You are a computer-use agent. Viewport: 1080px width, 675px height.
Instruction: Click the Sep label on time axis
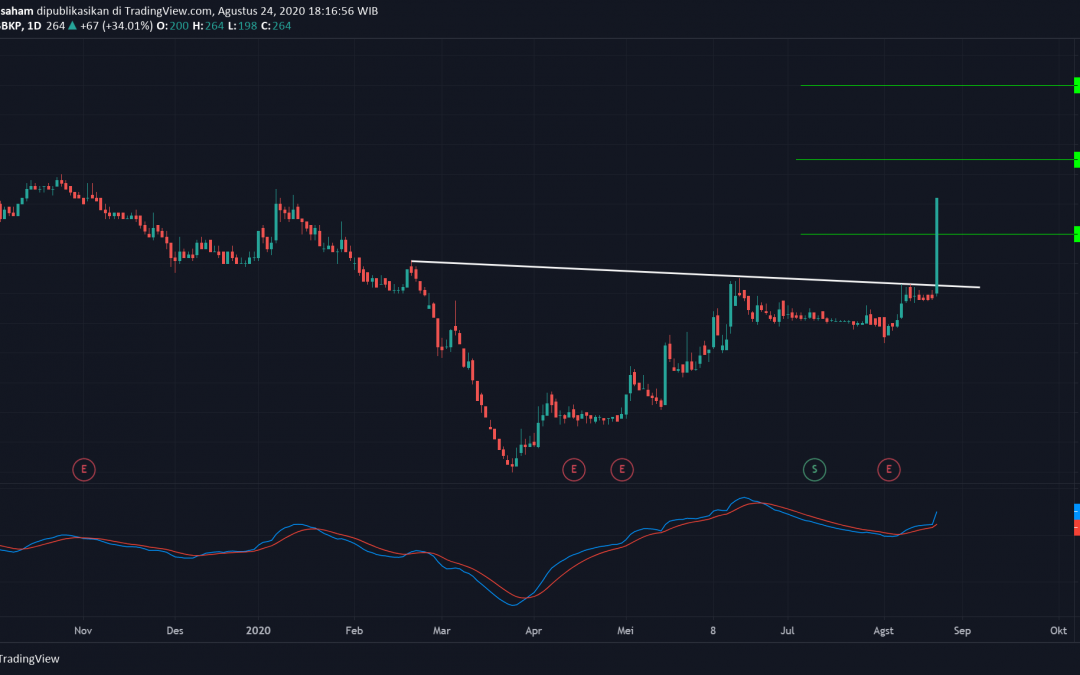click(962, 631)
